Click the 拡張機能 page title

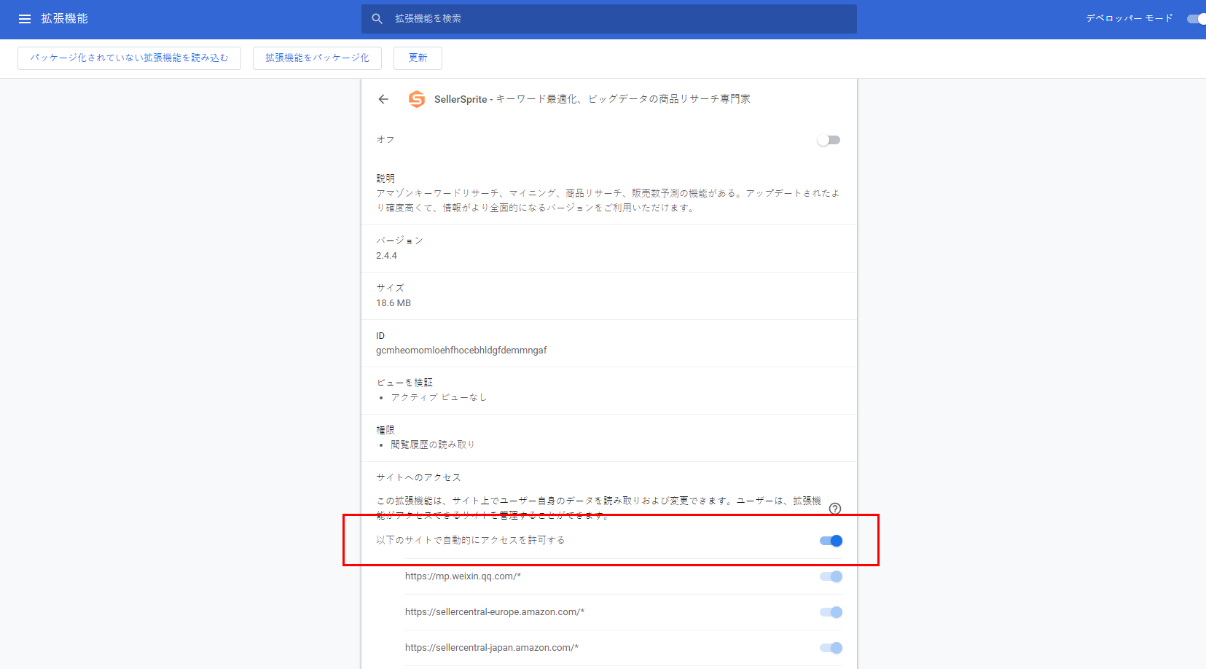(65, 19)
